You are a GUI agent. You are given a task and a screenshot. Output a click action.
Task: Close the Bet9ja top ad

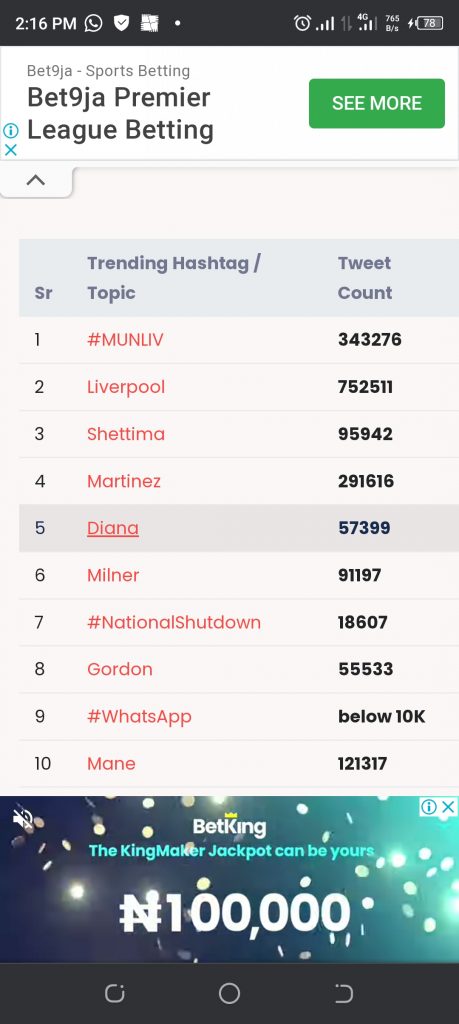tap(10, 150)
